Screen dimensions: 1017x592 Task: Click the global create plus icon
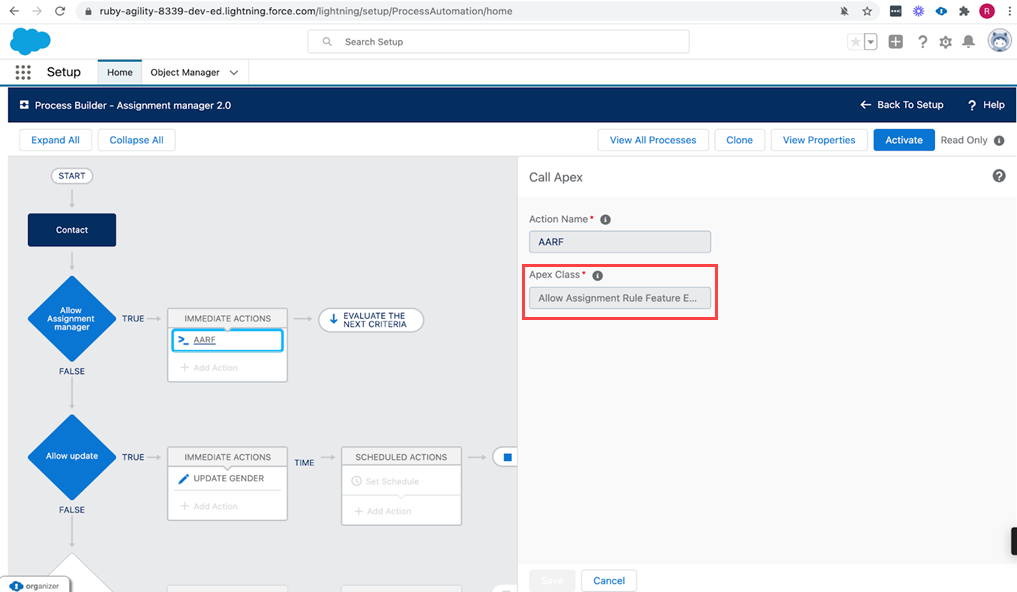896,42
